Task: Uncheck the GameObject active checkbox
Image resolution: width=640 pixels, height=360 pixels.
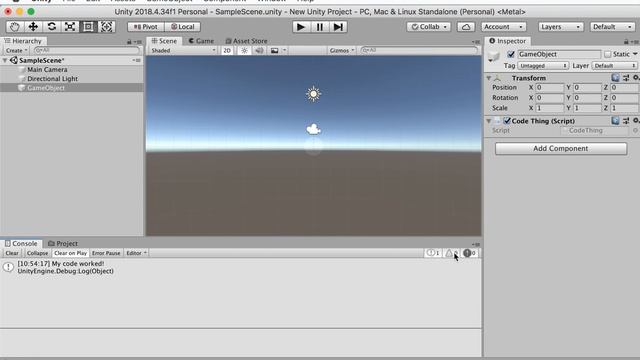Action: [511, 54]
